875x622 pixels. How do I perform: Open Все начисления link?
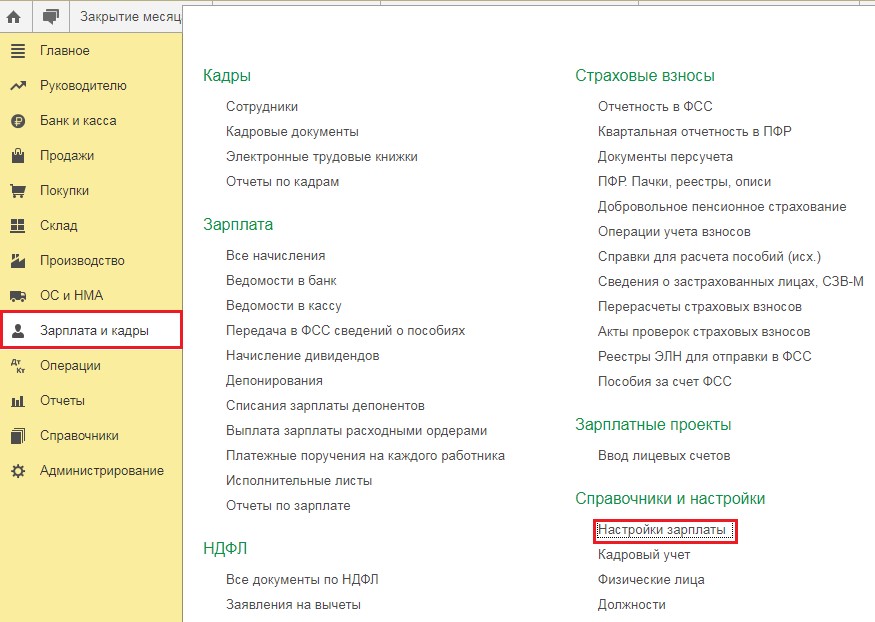point(276,255)
